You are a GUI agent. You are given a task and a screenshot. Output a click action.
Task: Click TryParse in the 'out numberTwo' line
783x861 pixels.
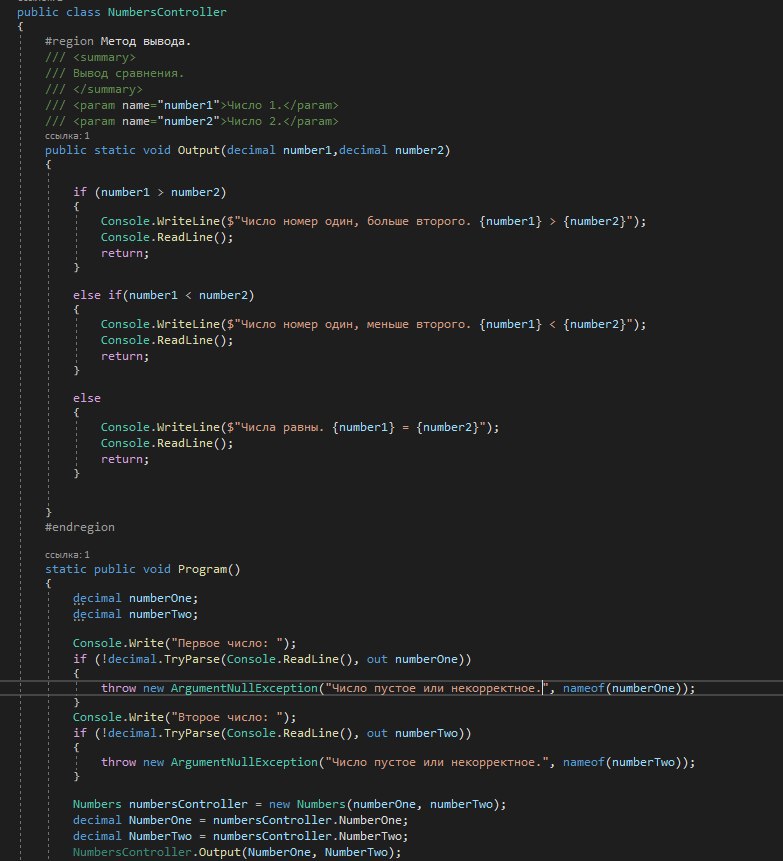pos(192,733)
